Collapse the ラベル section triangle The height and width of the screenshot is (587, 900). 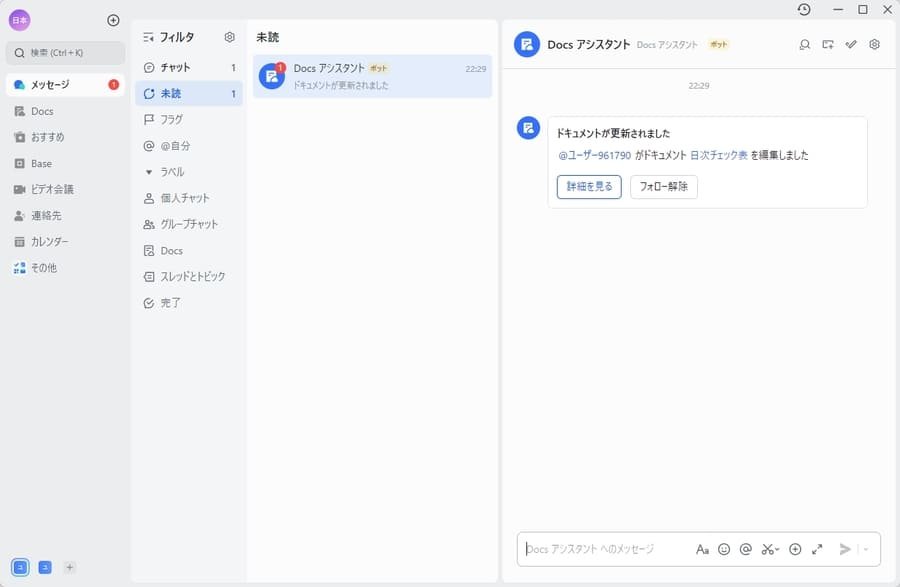tap(149, 171)
